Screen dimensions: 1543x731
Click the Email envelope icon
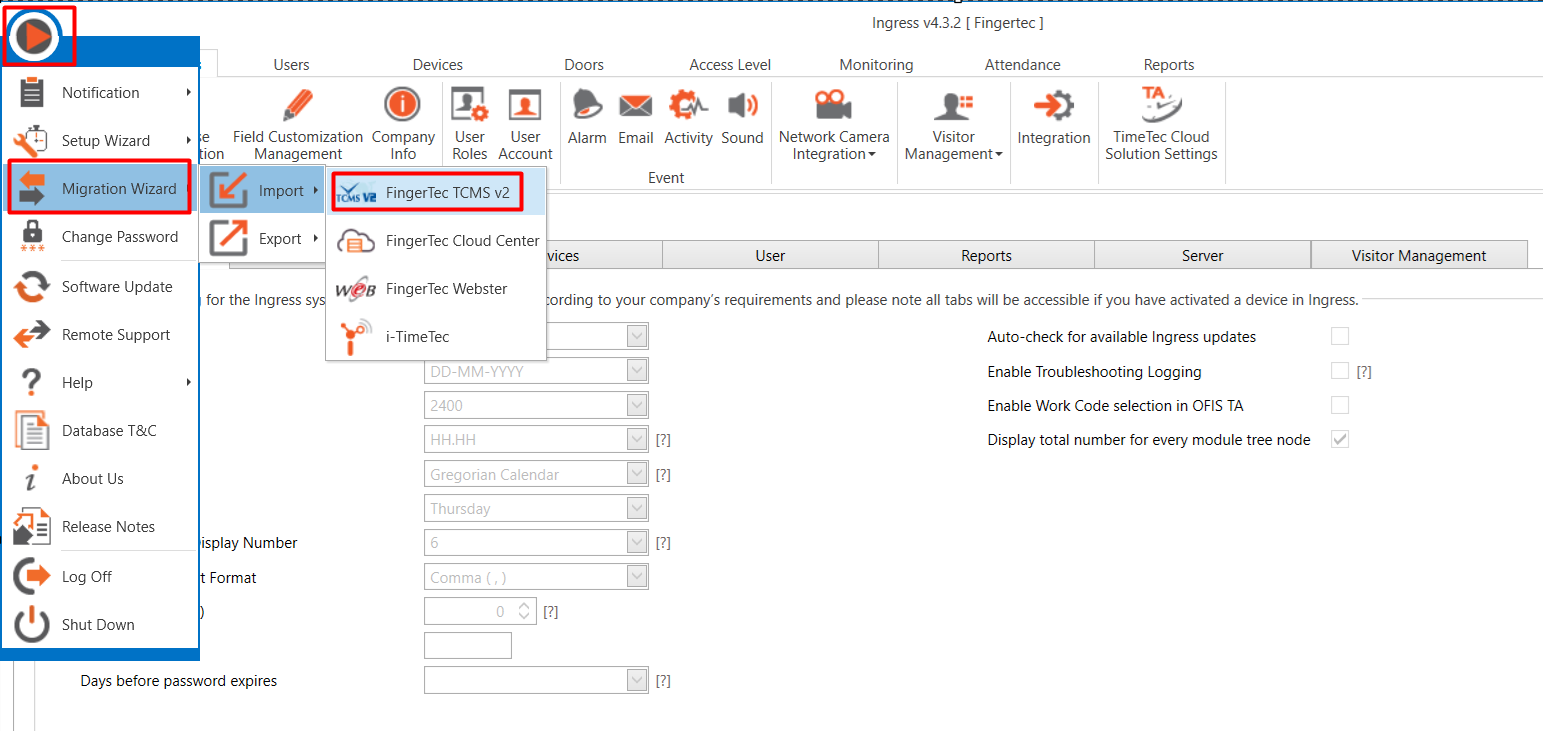tap(636, 117)
